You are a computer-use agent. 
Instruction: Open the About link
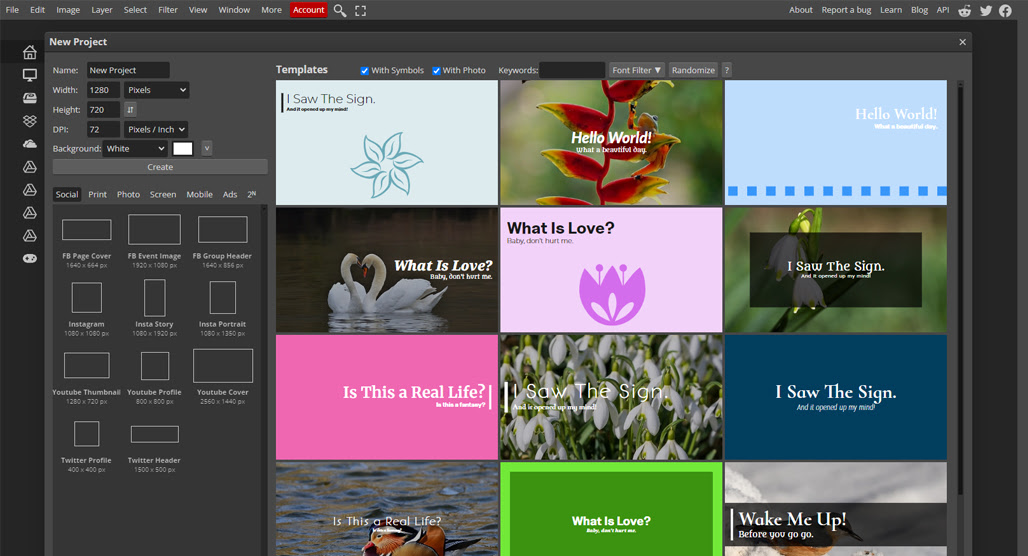[x=801, y=10]
